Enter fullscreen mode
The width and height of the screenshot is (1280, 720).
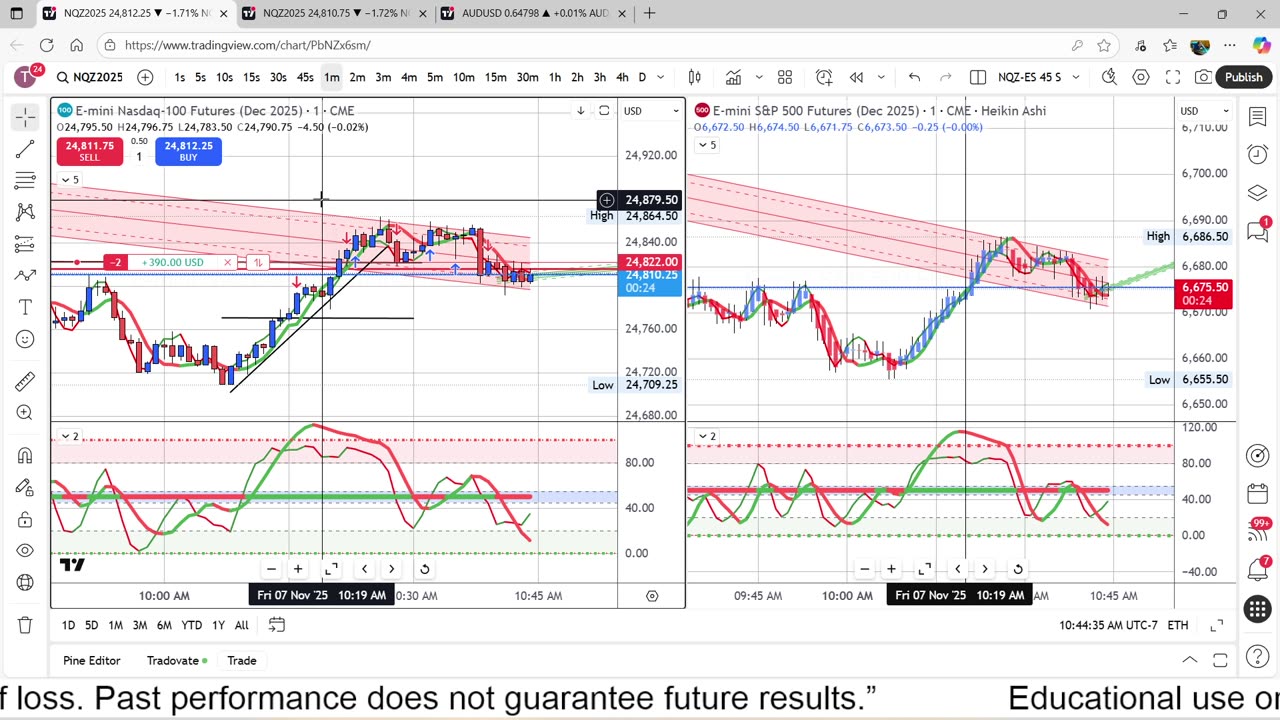click(1173, 77)
